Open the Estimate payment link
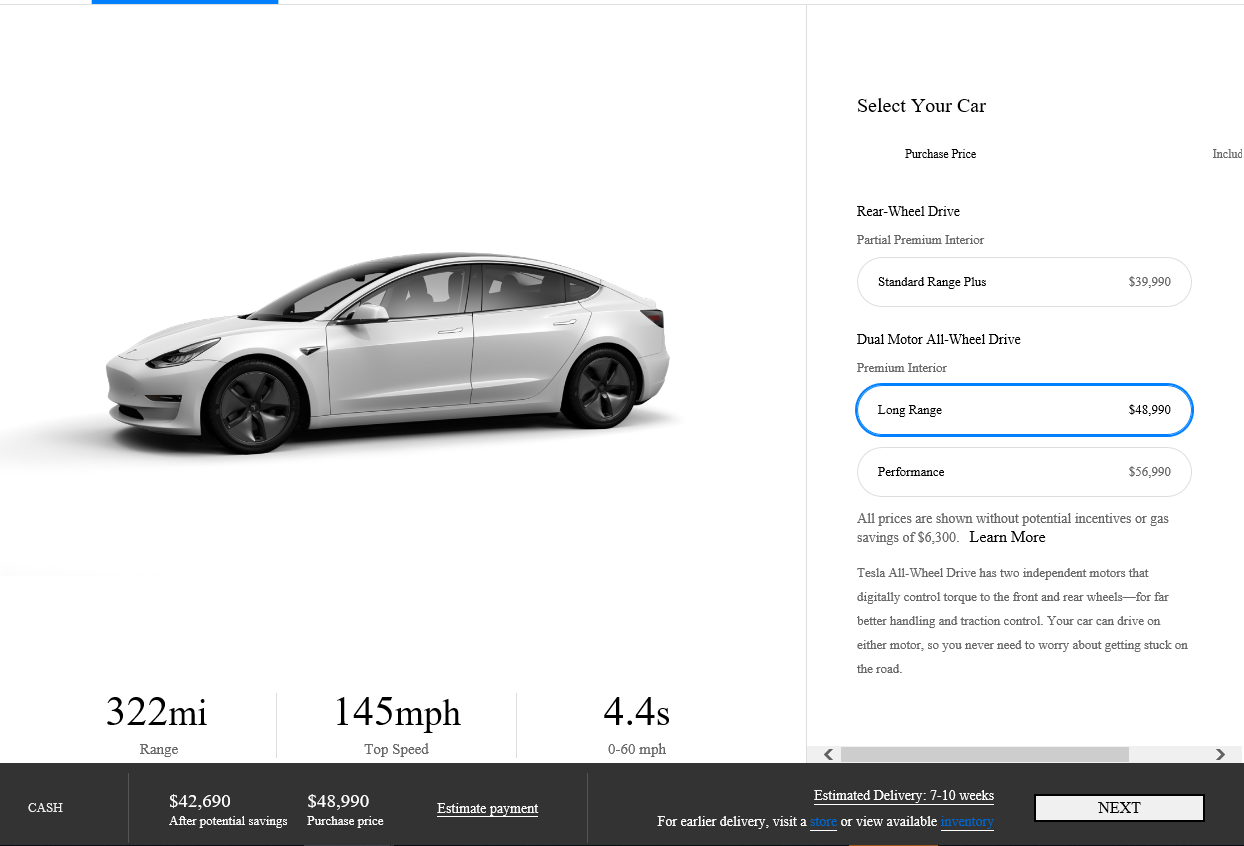 click(x=487, y=808)
